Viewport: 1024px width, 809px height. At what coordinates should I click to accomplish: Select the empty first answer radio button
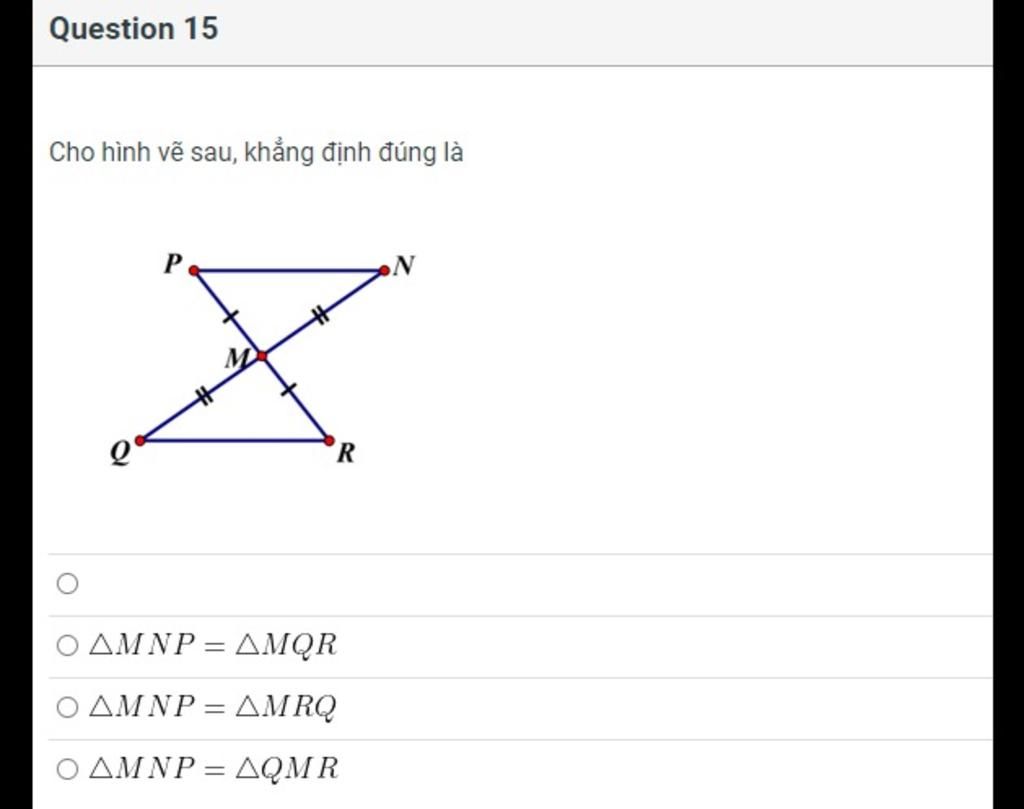[x=67, y=583]
